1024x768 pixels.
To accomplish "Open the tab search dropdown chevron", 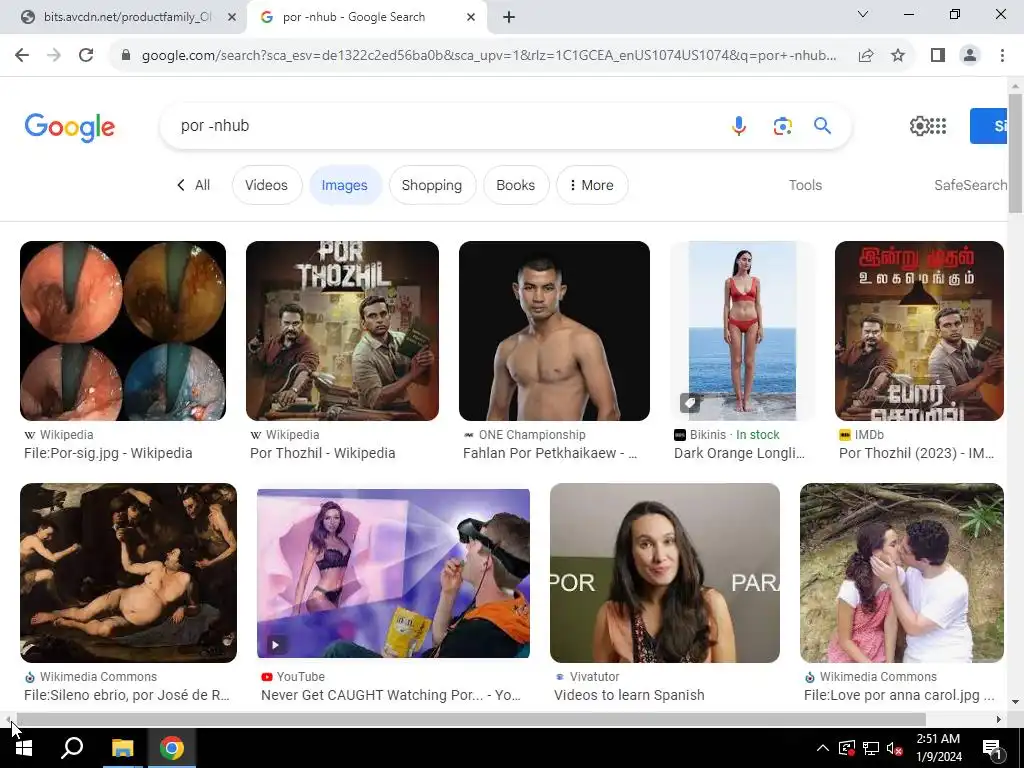I will pyautogui.click(x=862, y=14).
